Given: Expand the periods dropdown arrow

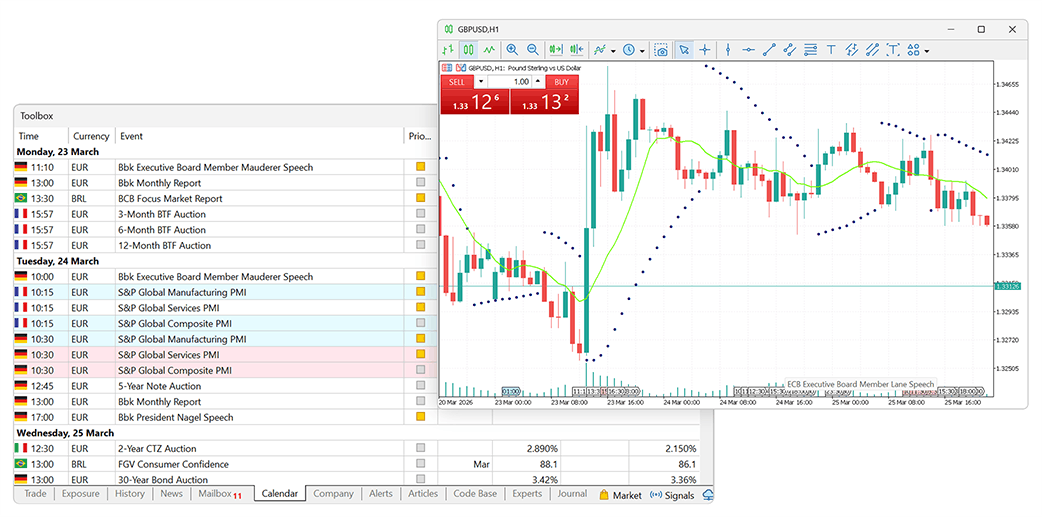Looking at the screenshot, I should coord(643,51).
